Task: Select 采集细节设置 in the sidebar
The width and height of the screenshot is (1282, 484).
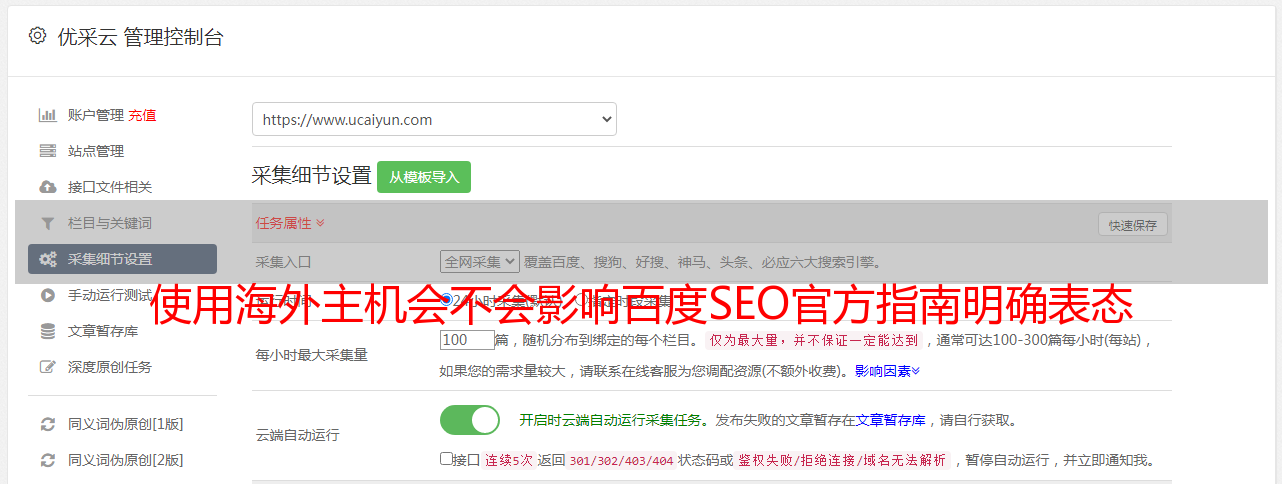Action: coord(122,259)
